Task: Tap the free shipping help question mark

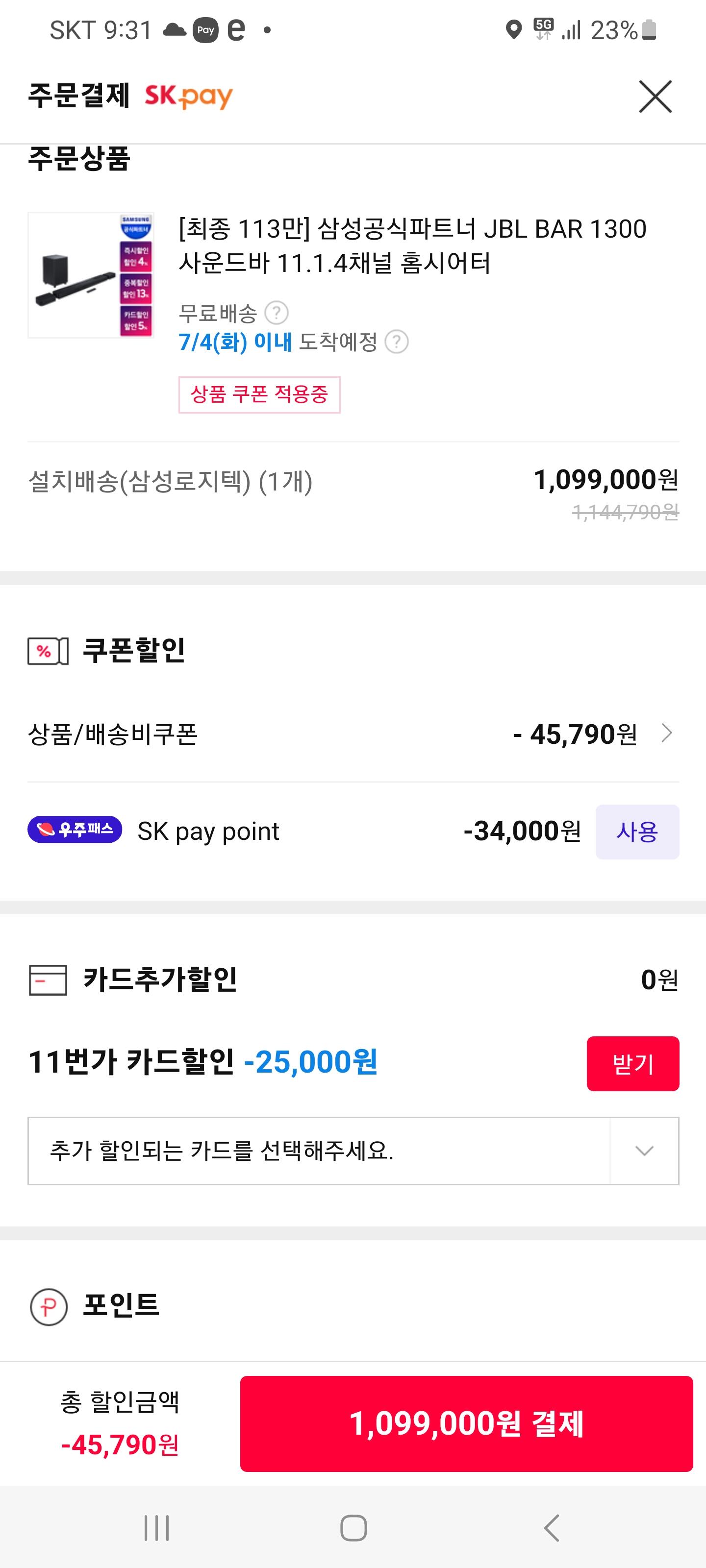Action: click(x=277, y=313)
